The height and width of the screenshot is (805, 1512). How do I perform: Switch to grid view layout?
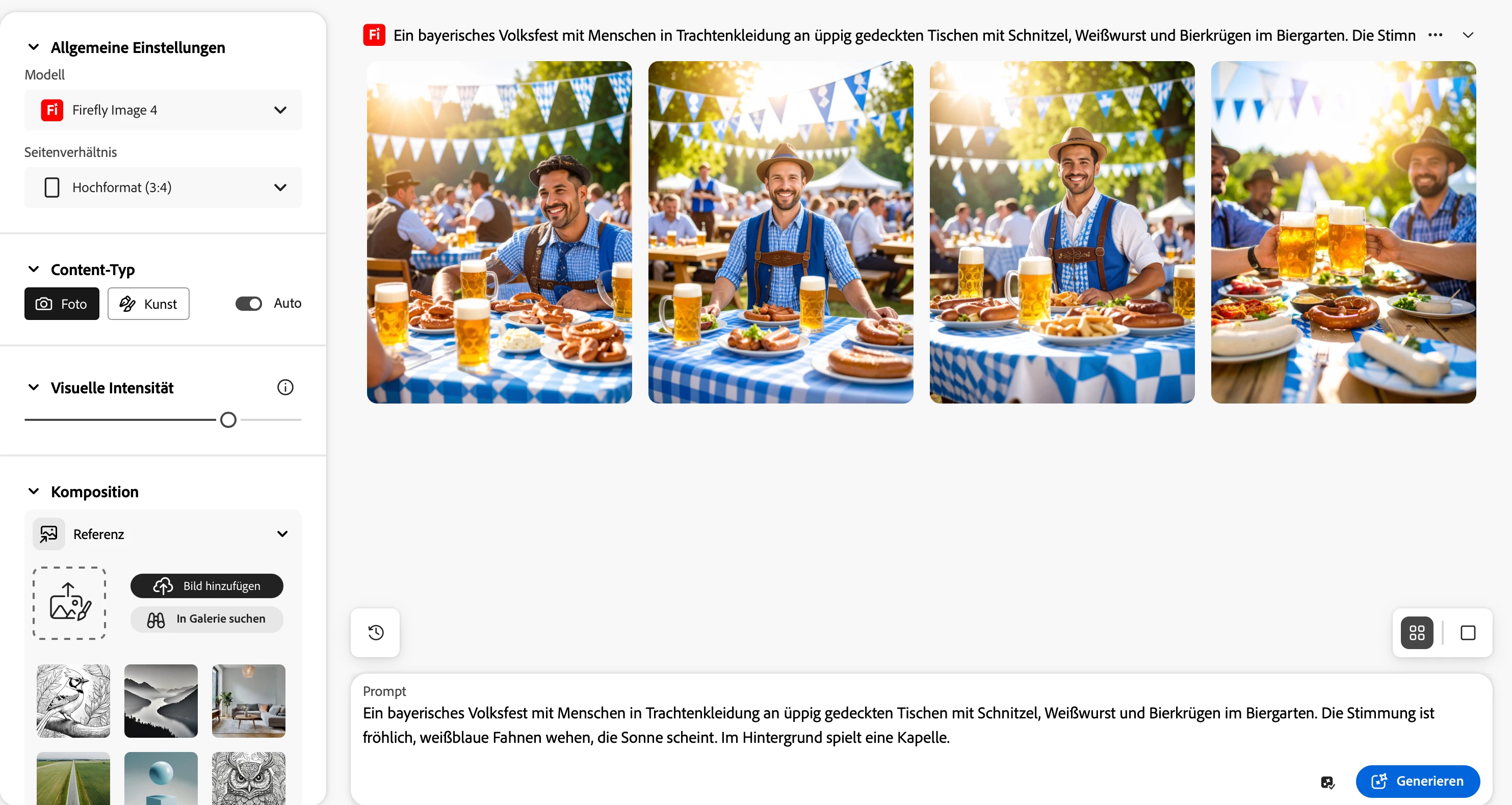pos(1416,632)
